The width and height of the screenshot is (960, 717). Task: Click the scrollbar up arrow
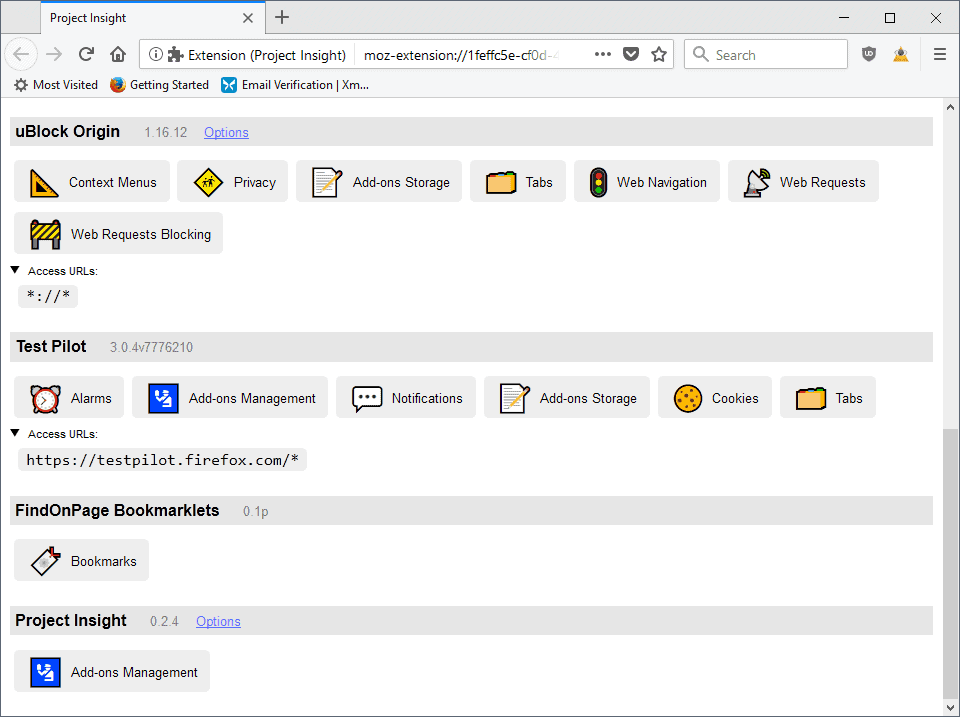tap(950, 107)
